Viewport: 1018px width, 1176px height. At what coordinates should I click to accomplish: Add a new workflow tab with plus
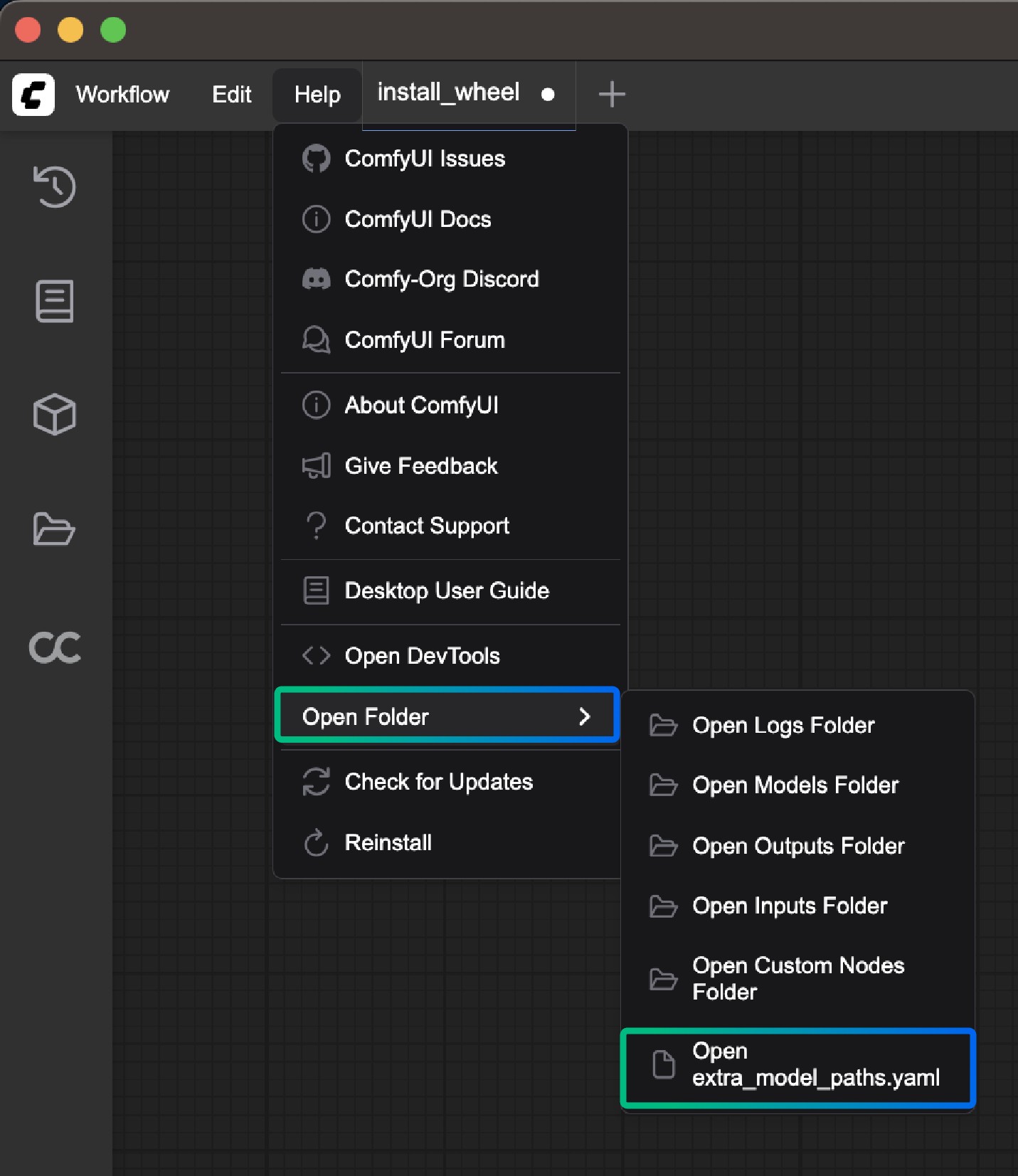click(612, 94)
